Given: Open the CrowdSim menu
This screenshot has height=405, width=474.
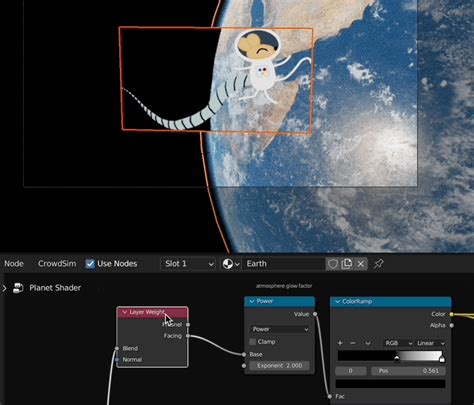Looking at the screenshot, I should (x=57, y=264).
